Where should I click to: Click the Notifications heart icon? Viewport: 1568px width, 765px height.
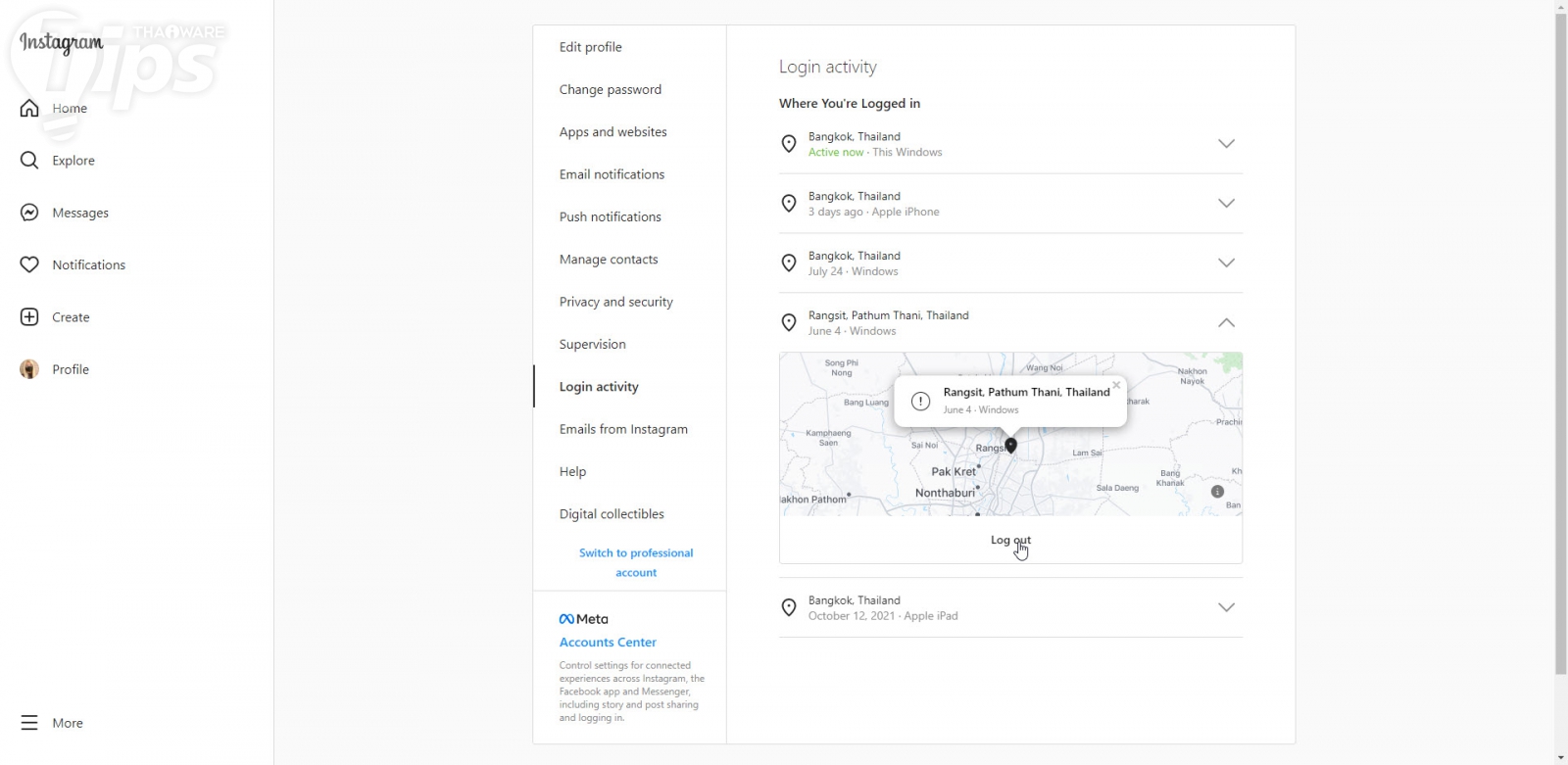coord(29,264)
